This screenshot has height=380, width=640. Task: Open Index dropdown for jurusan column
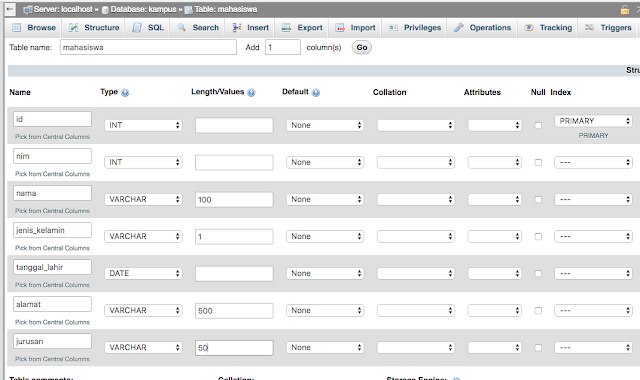(x=593, y=348)
